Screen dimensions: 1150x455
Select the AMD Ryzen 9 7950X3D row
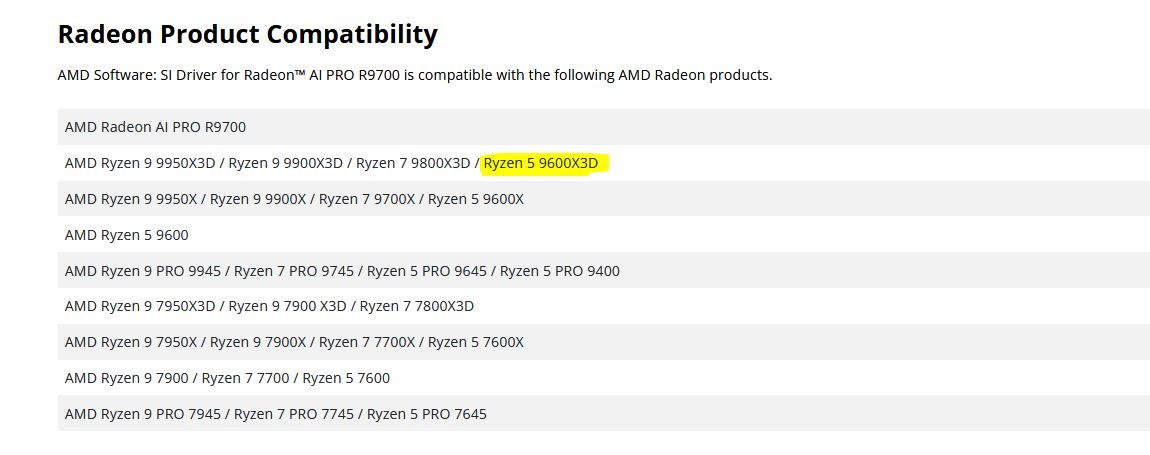click(604, 307)
